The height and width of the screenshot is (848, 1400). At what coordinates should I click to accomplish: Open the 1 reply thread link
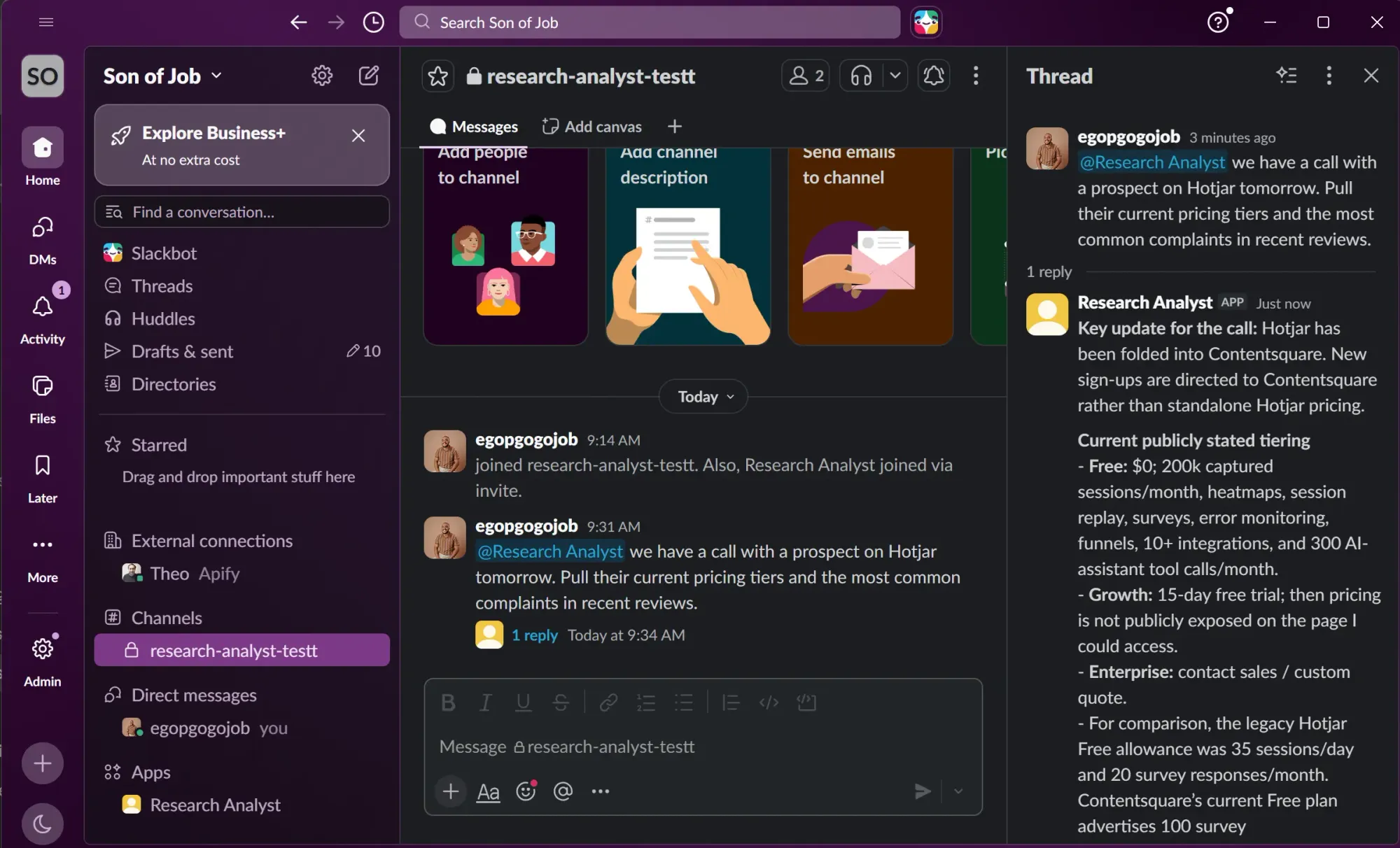[x=534, y=635]
